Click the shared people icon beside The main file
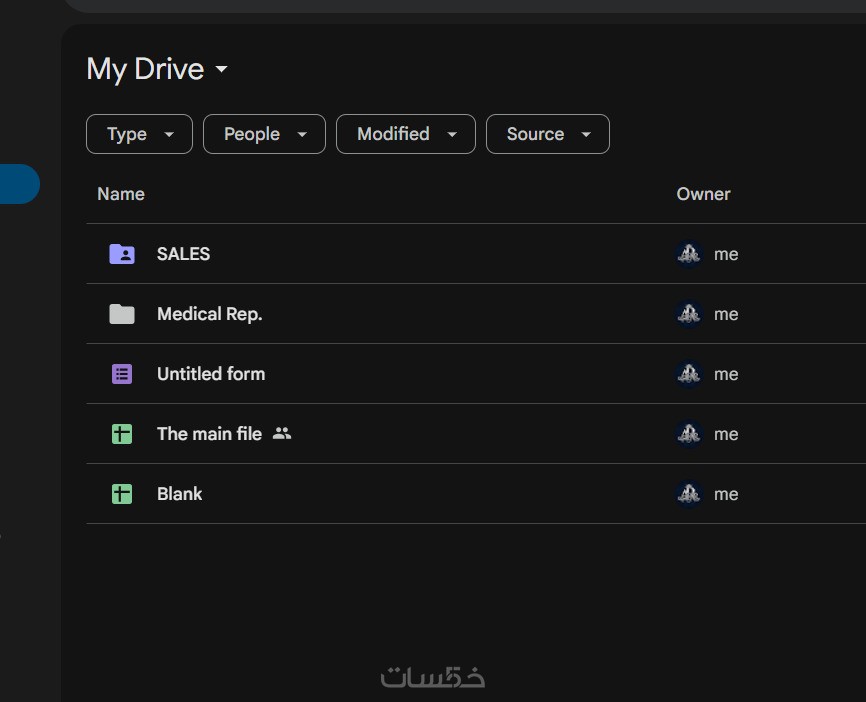Image resolution: width=866 pixels, height=702 pixels. coord(282,433)
